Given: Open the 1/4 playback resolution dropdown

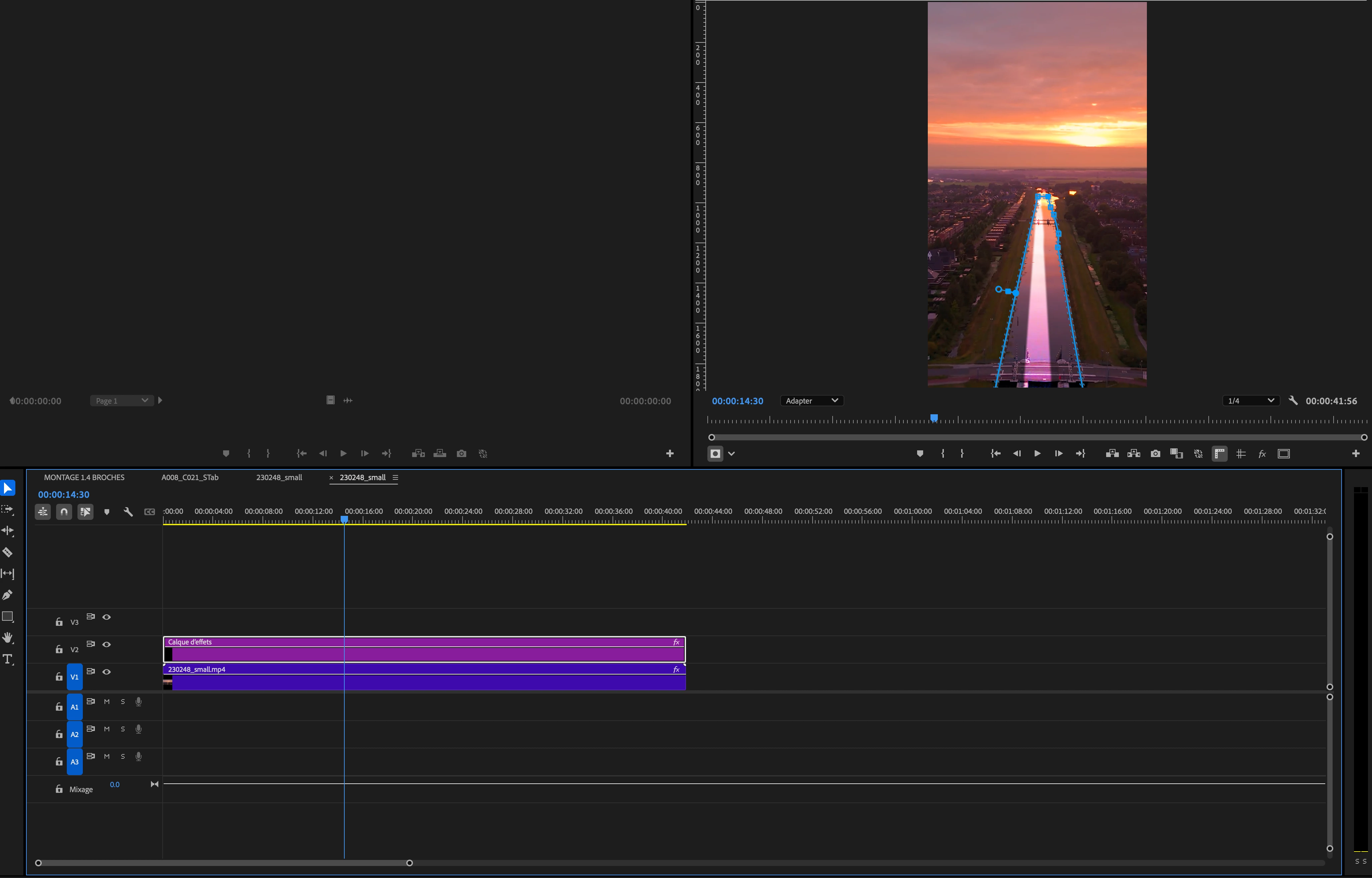Looking at the screenshot, I should click(1250, 401).
